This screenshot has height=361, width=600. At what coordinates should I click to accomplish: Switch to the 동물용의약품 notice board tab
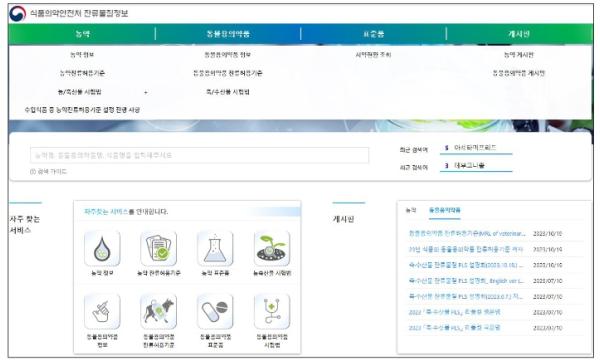tap(445, 210)
